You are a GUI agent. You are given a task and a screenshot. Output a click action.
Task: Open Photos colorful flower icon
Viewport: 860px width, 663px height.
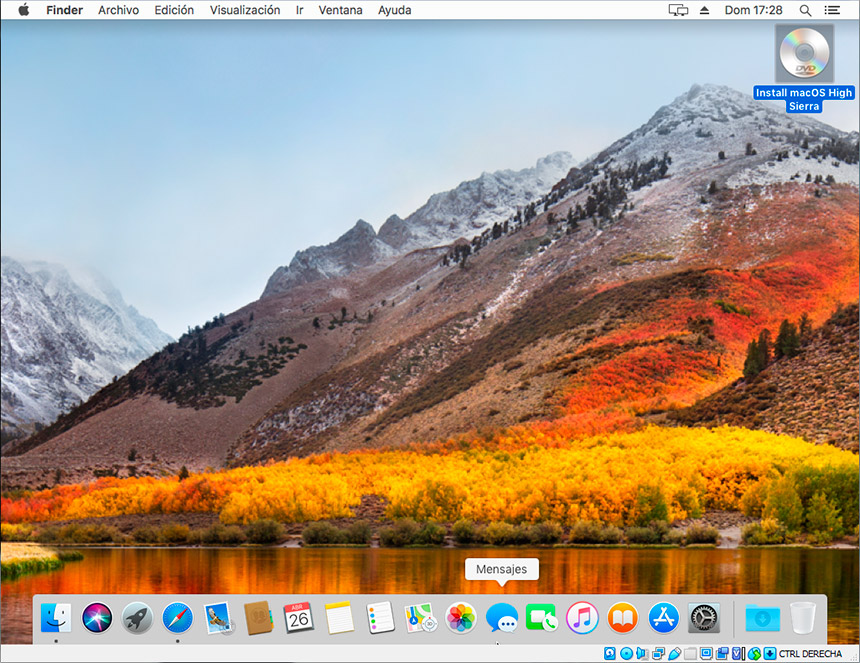coord(461,617)
